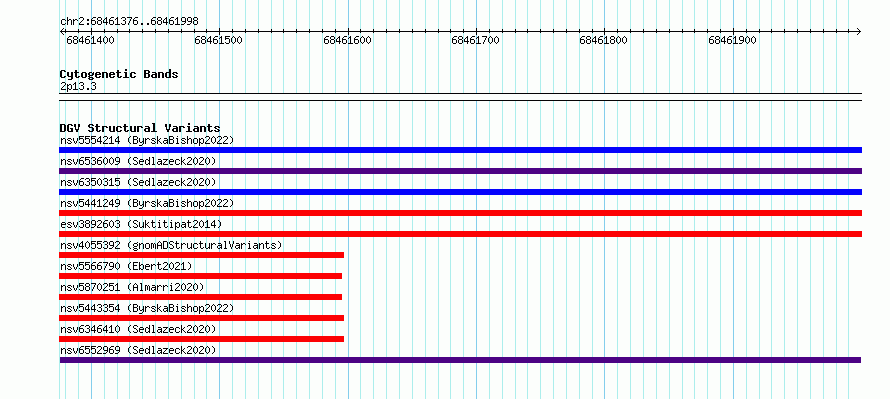Select the red bar under nsv5441249
Viewport: 890px width, 399px height.
[x=460, y=213]
